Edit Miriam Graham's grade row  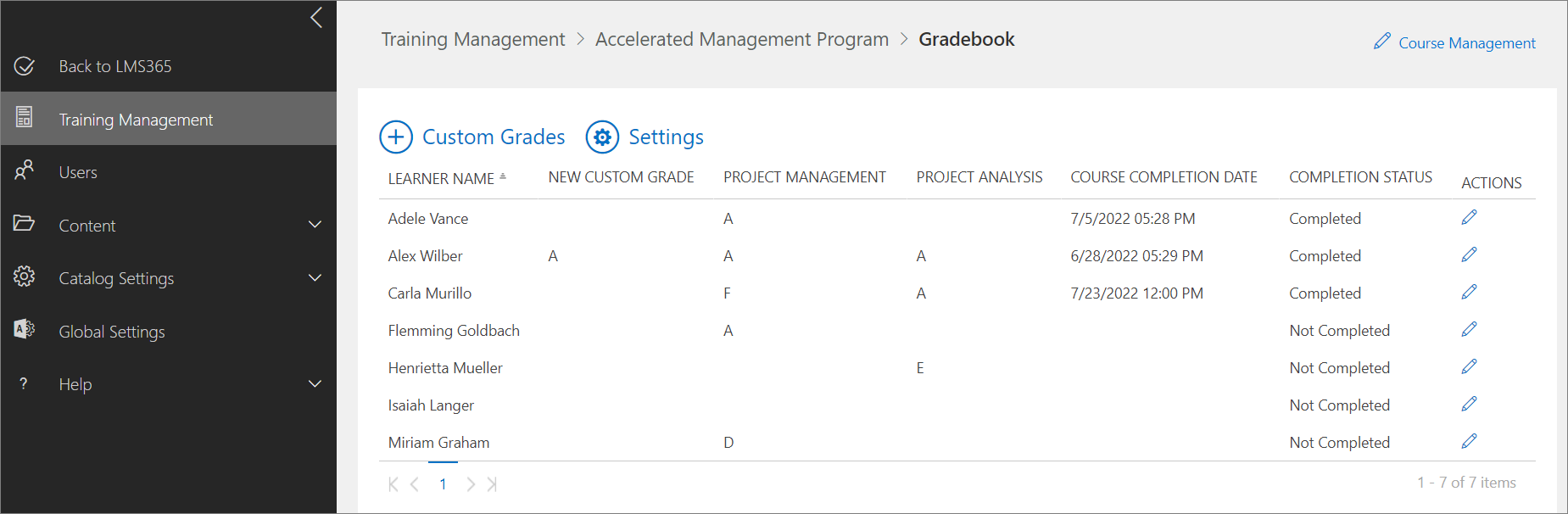(x=1469, y=442)
